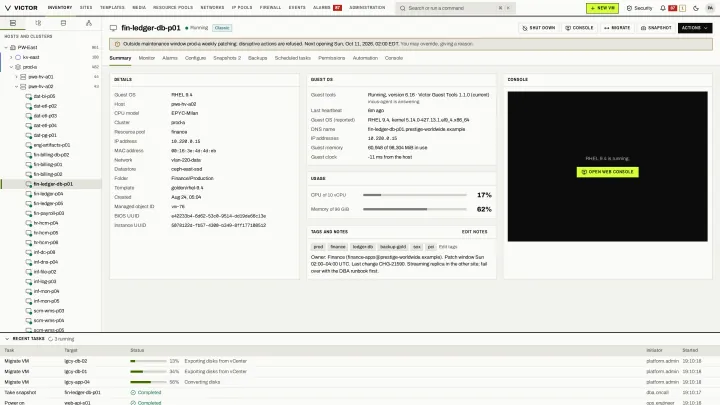Open Hosts and Clusters sidebar view icon

pyautogui.click(x=13, y=23)
